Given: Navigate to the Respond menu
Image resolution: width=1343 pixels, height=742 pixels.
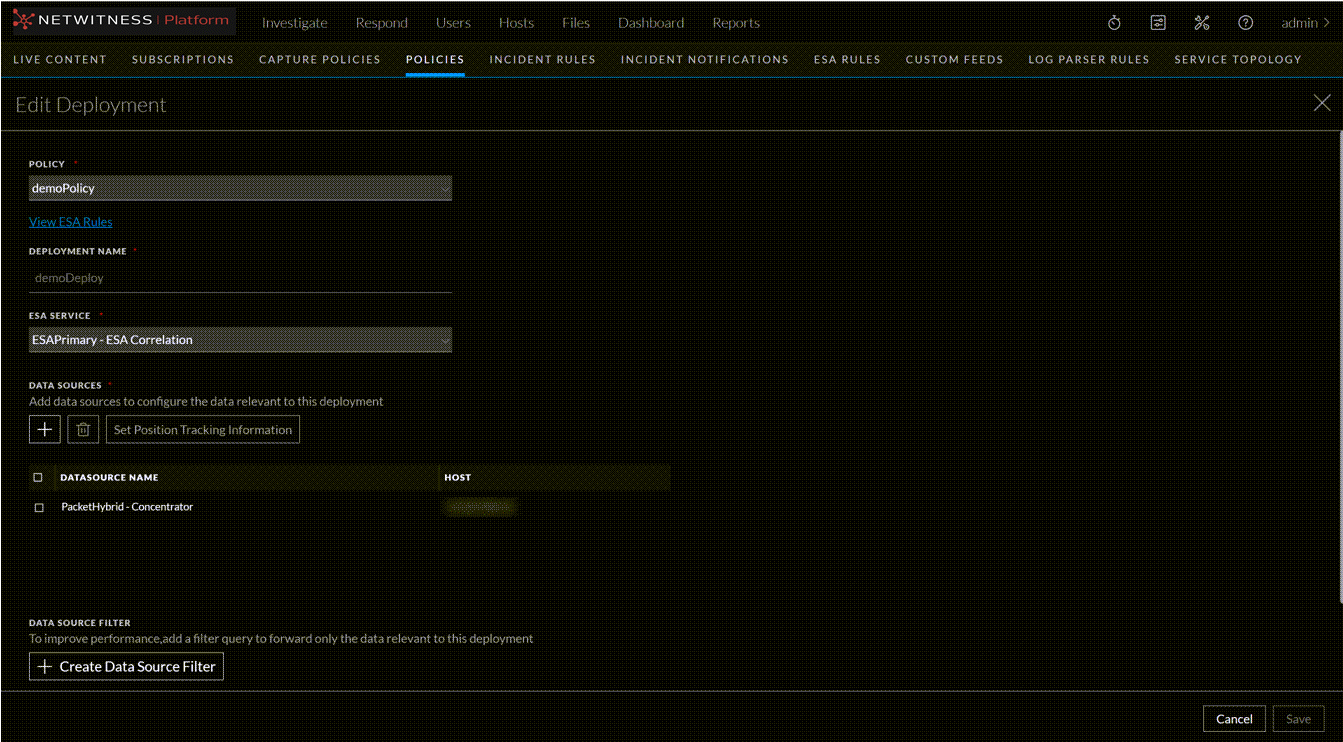Looking at the screenshot, I should tap(381, 22).
